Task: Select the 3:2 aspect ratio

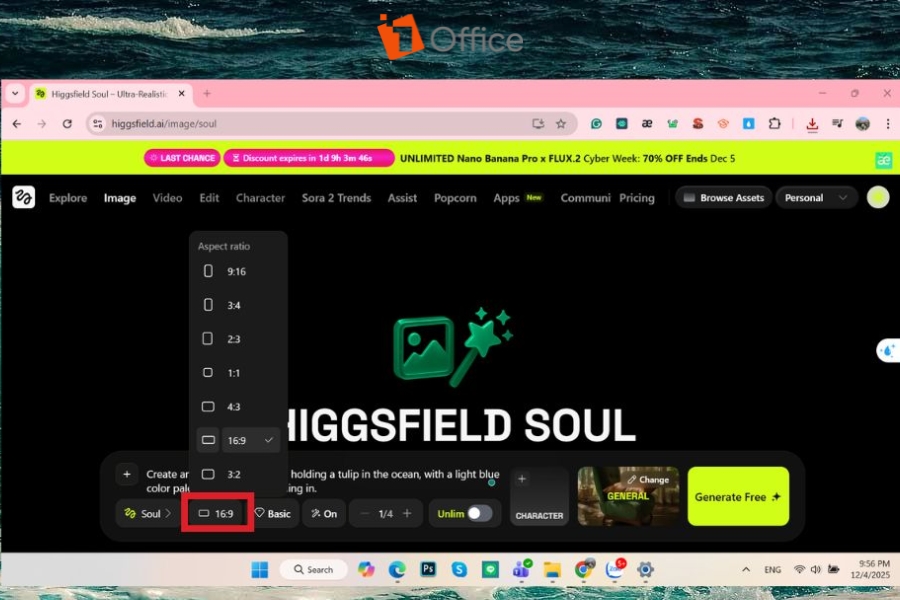Action: point(237,474)
